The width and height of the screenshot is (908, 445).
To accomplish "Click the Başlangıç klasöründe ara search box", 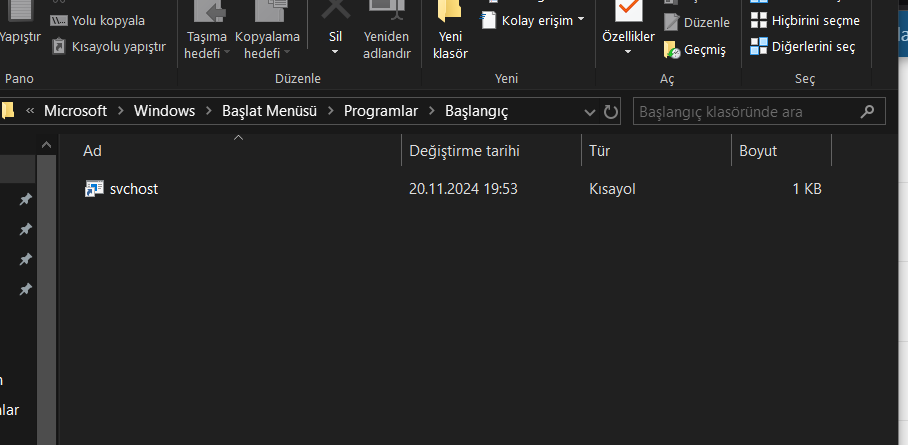I will [x=759, y=111].
